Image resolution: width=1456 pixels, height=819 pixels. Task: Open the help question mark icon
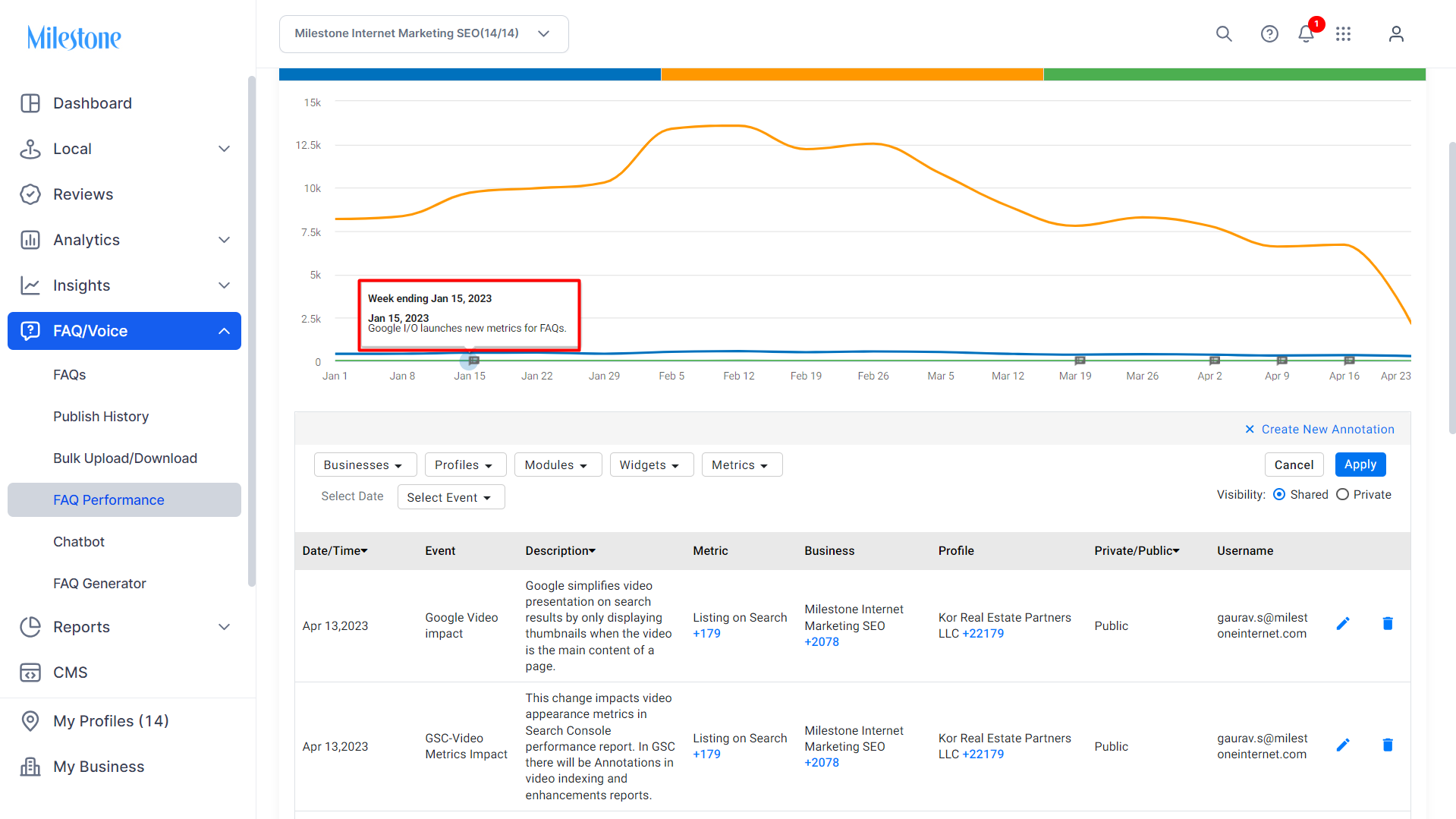[1269, 34]
